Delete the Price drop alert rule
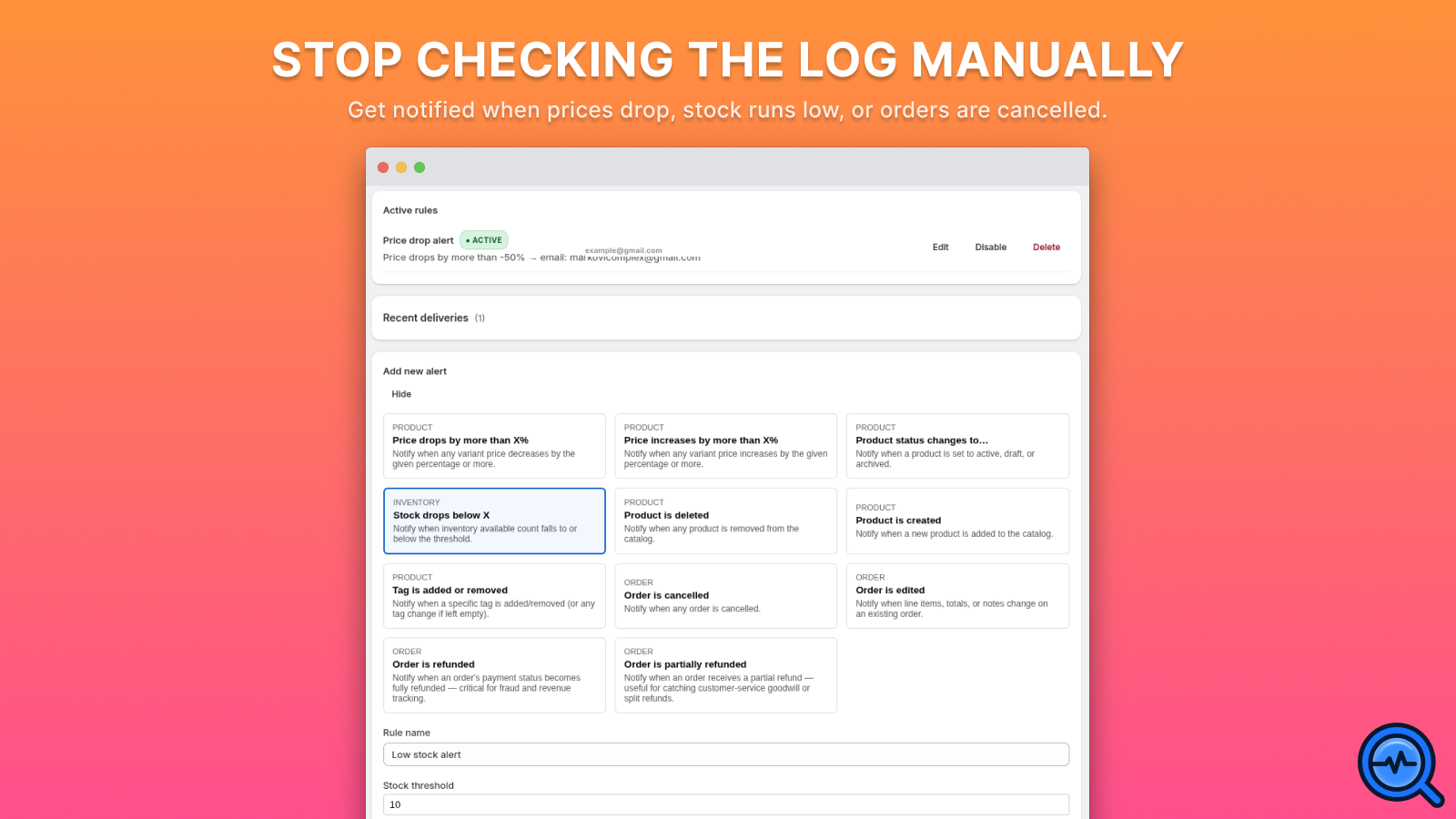Screen dimensions: 1456x819 pyautogui.click(x=1046, y=248)
